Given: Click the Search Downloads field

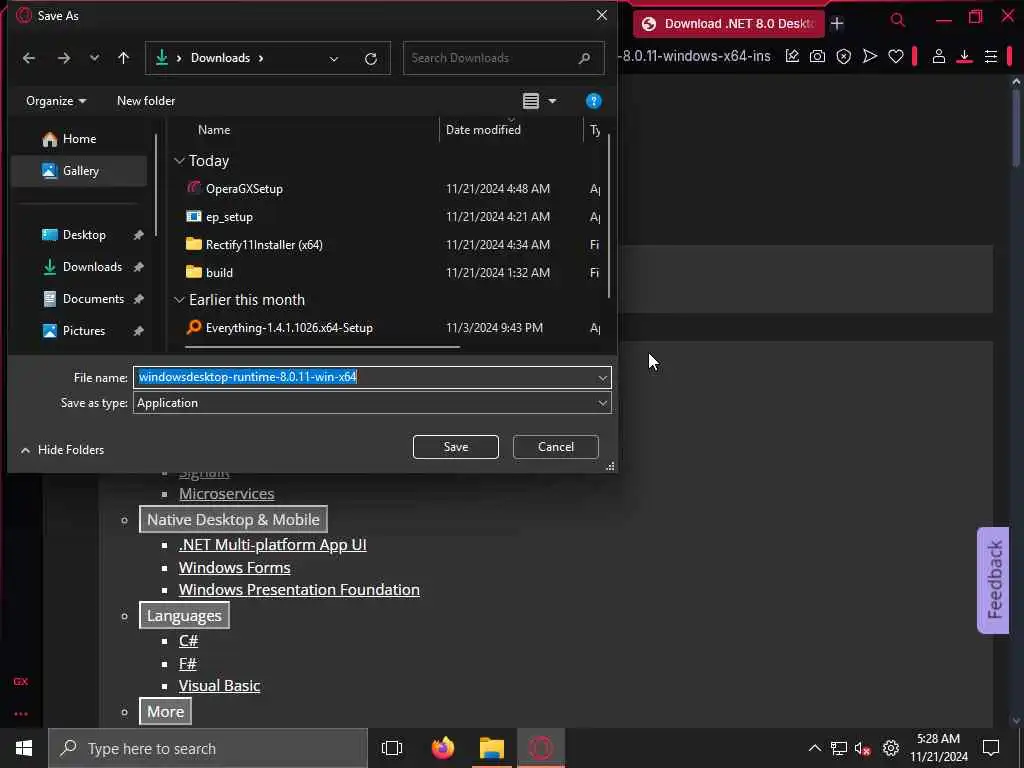Looking at the screenshot, I should click(503, 58).
